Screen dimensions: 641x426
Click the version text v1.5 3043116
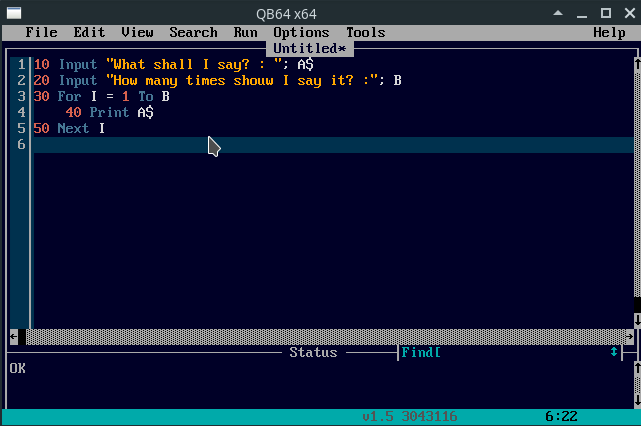[410, 416]
